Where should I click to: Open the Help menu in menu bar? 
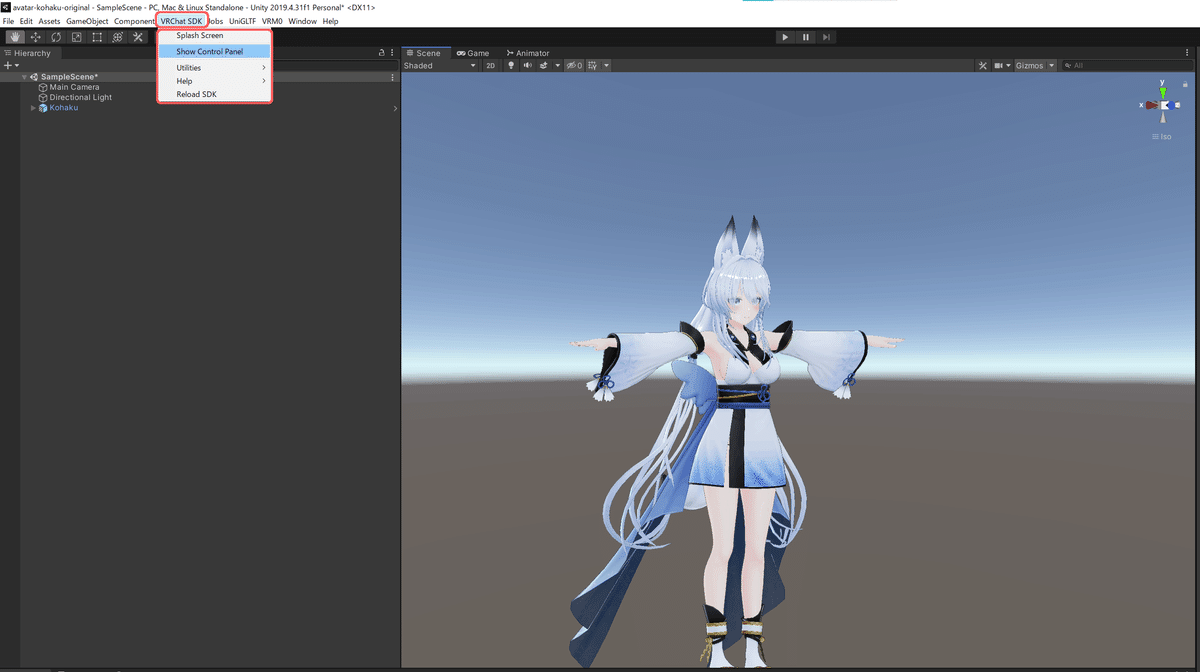pyautogui.click(x=330, y=21)
